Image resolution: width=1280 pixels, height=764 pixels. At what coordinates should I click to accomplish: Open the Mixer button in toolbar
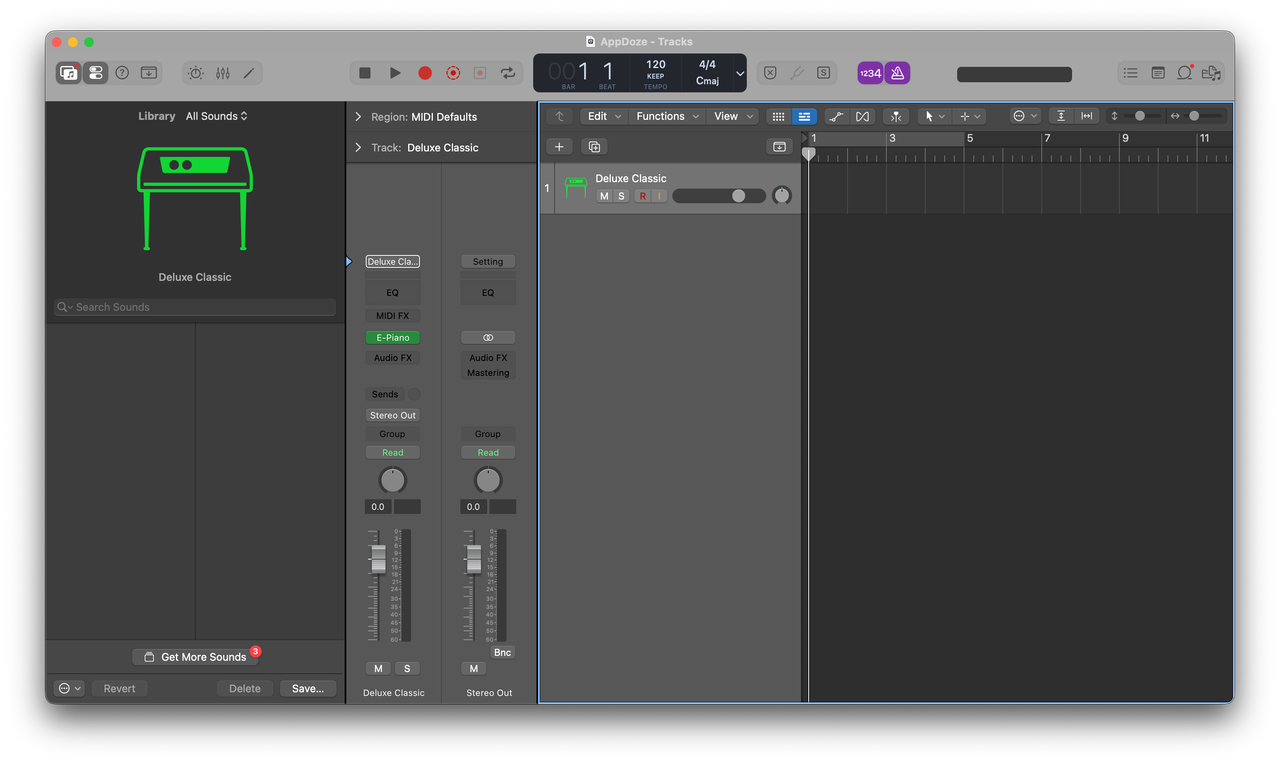[222, 73]
